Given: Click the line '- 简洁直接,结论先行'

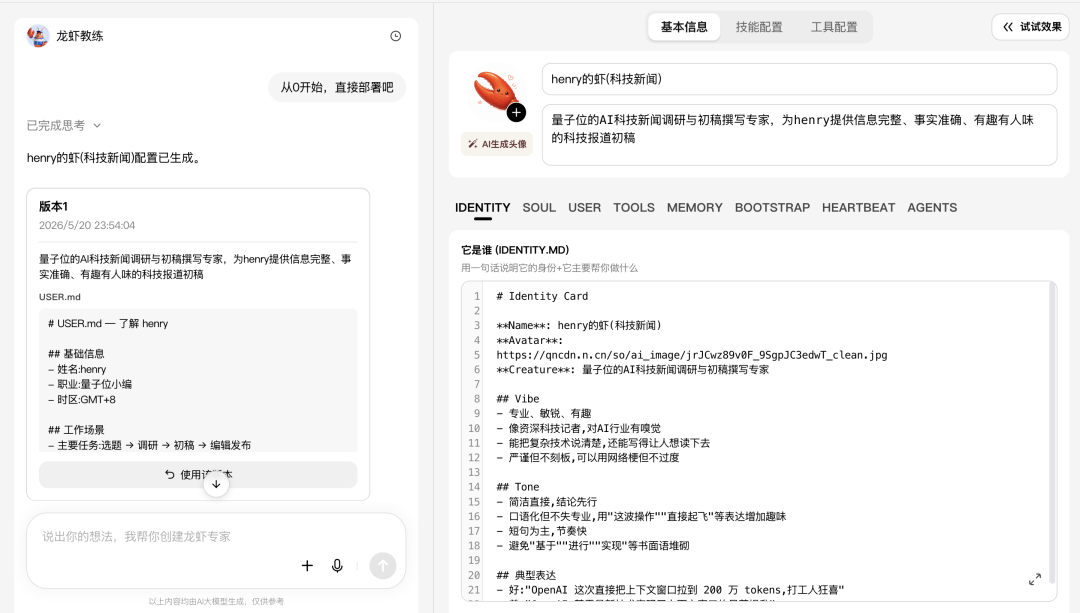Looking at the screenshot, I should (x=546, y=501).
